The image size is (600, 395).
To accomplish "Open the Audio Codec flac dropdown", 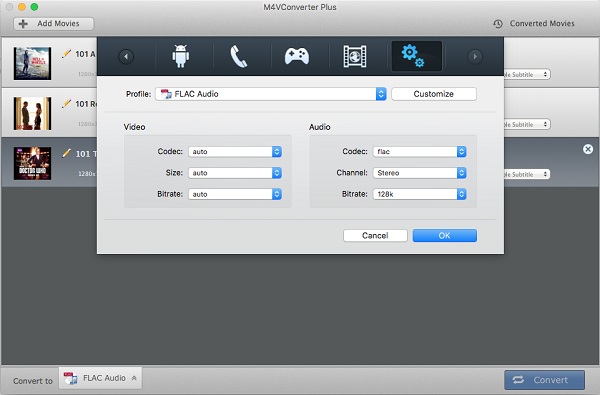I will coord(420,152).
